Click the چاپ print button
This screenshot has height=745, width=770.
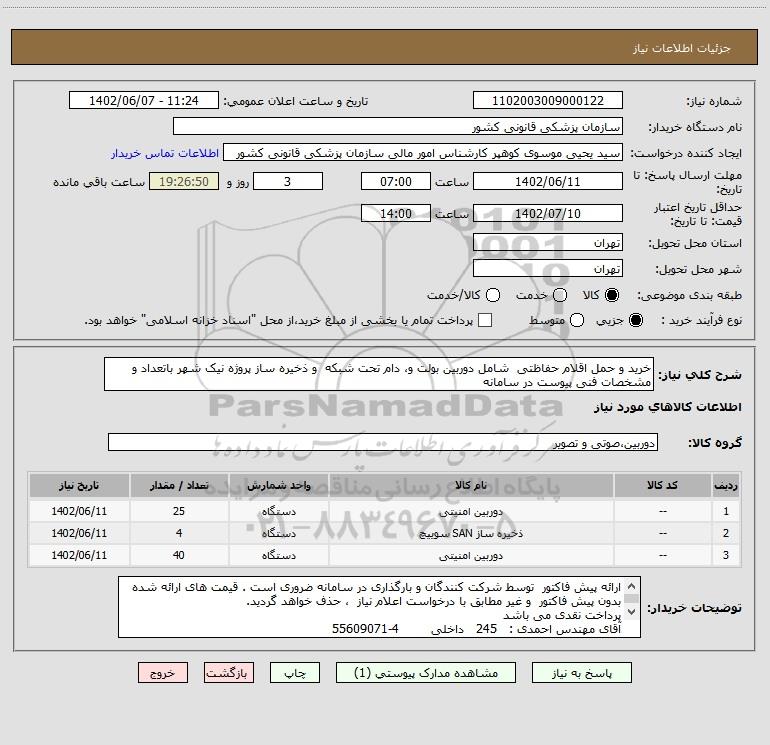click(x=295, y=673)
